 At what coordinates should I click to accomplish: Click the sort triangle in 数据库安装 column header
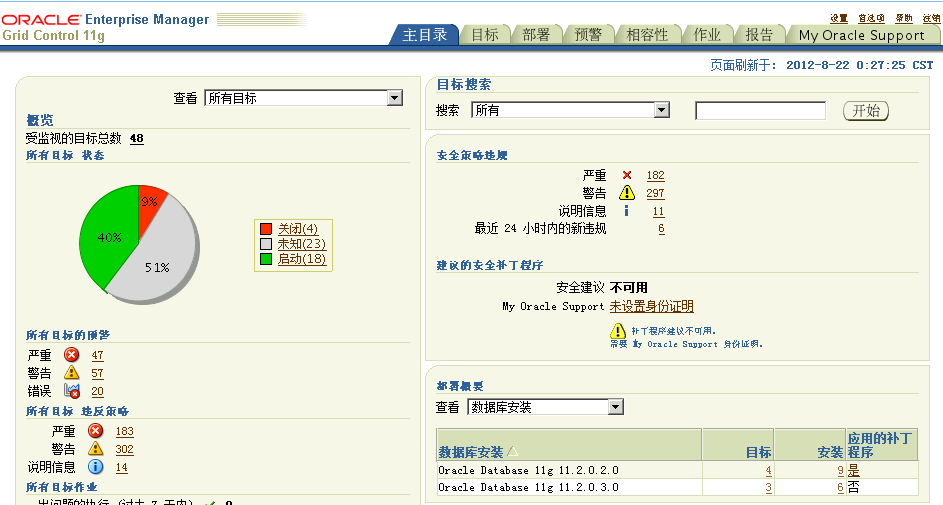point(512,451)
